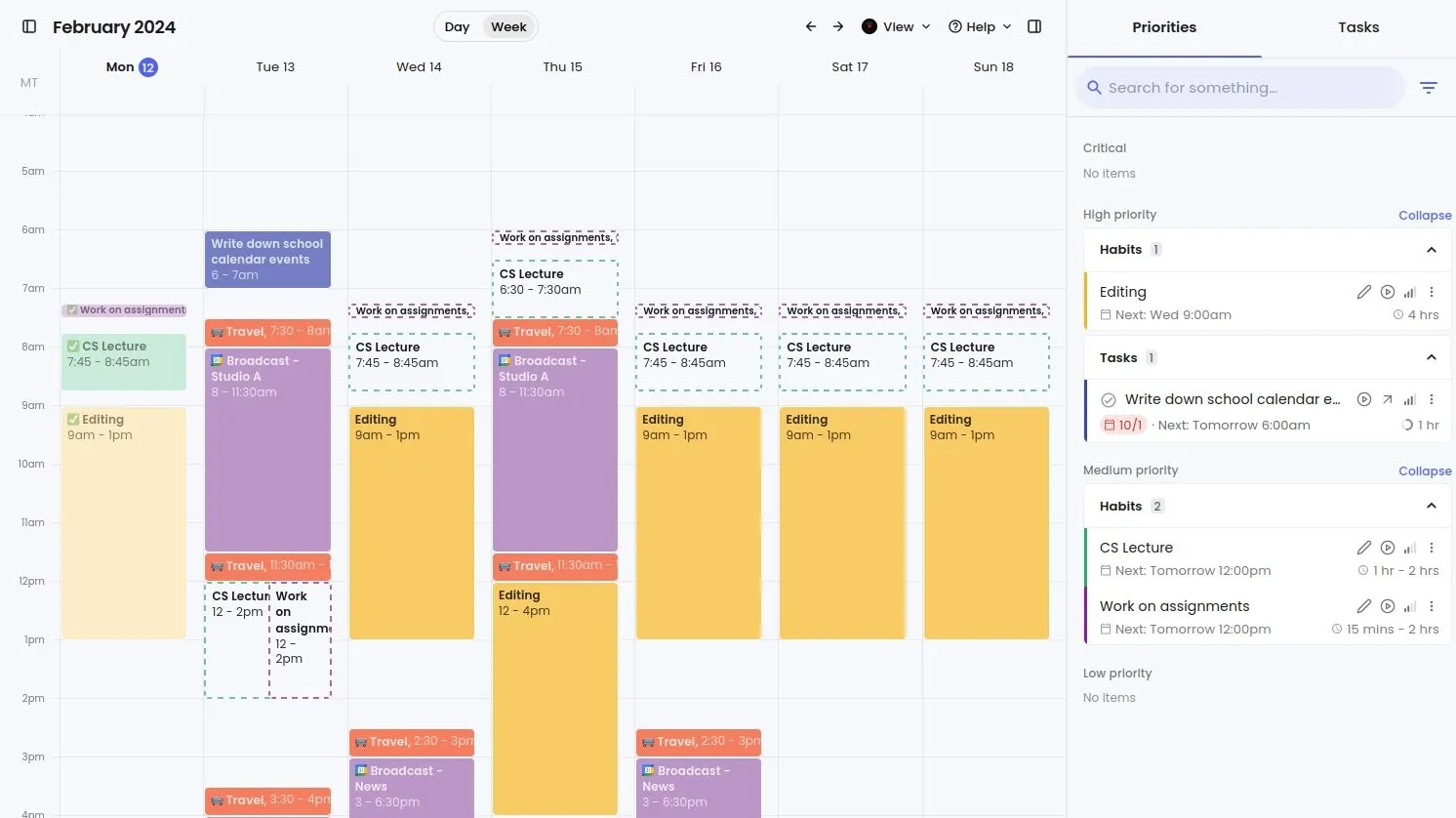Open the priority bars icon for the task
The width and height of the screenshot is (1456, 818).
click(x=1409, y=399)
